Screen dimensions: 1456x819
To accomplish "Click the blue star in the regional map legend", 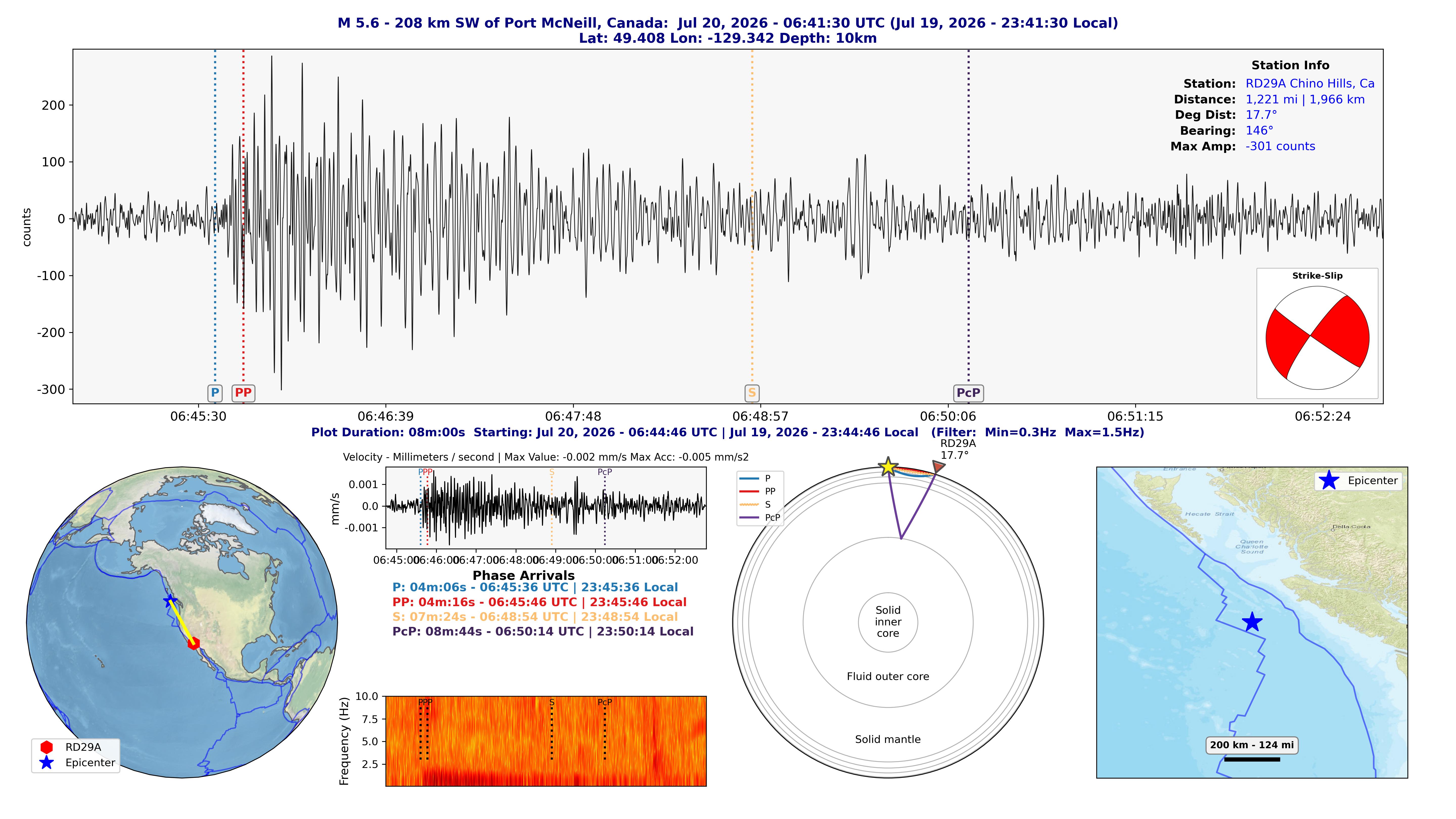I will point(1329,481).
